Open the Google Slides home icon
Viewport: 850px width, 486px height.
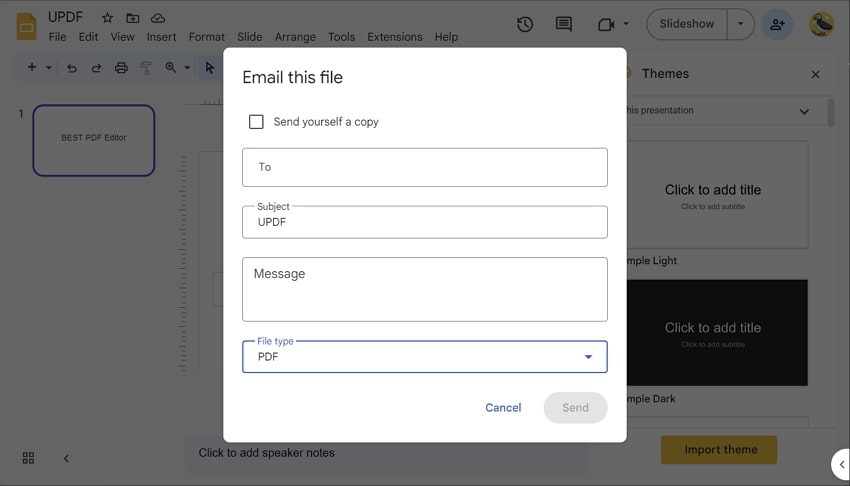pyautogui.click(x=27, y=27)
